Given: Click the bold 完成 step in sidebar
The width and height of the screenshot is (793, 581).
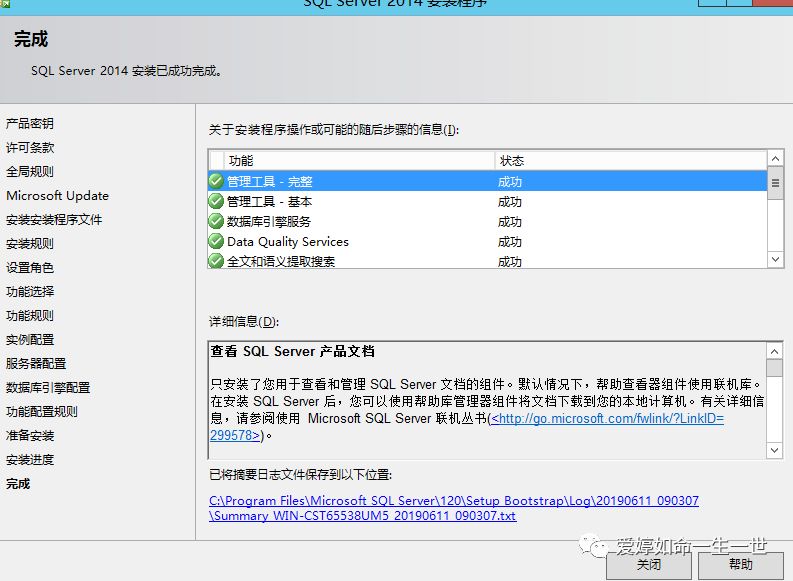Looking at the screenshot, I should [x=18, y=484].
